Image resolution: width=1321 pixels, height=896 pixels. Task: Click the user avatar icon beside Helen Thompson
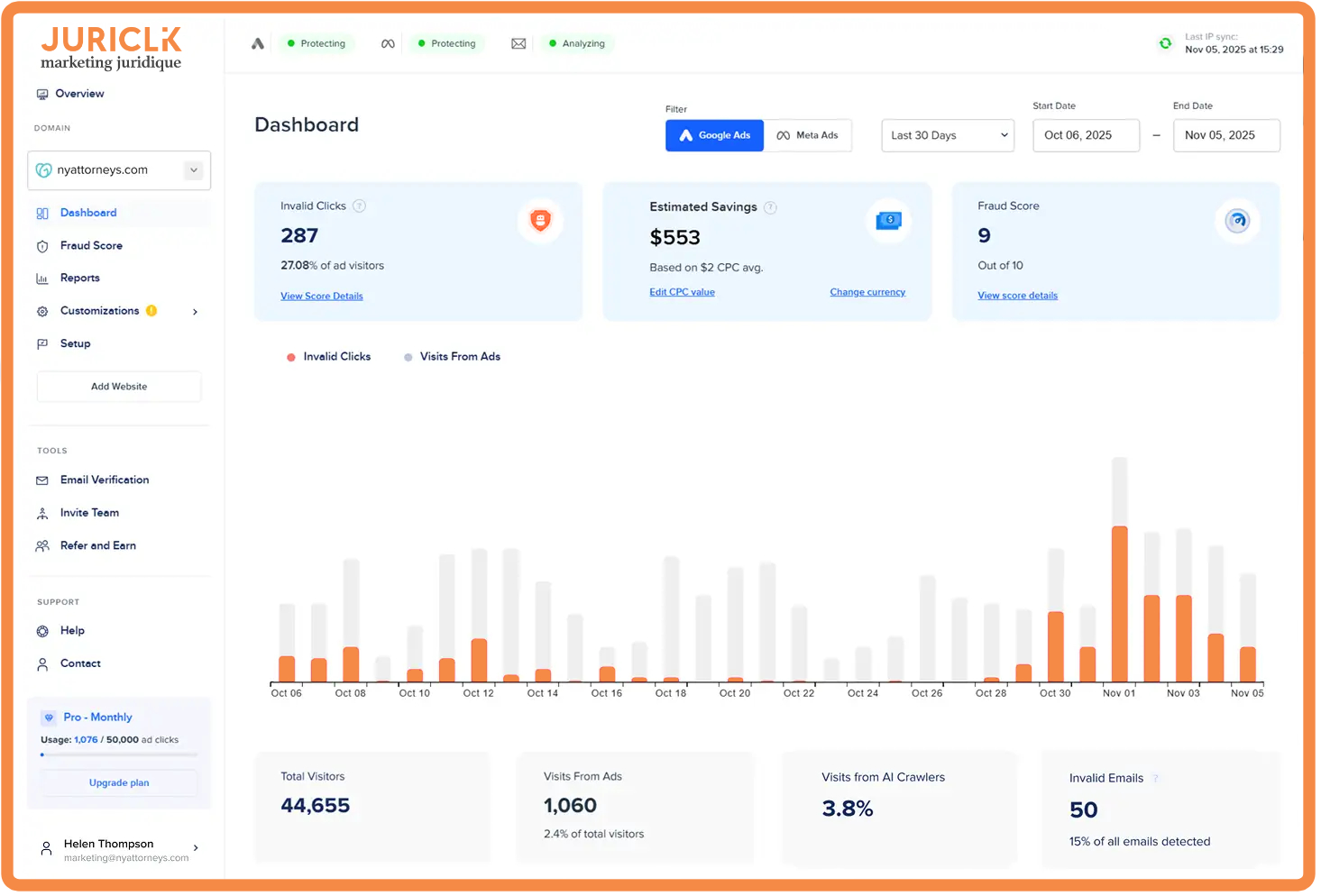pyautogui.click(x=46, y=848)
